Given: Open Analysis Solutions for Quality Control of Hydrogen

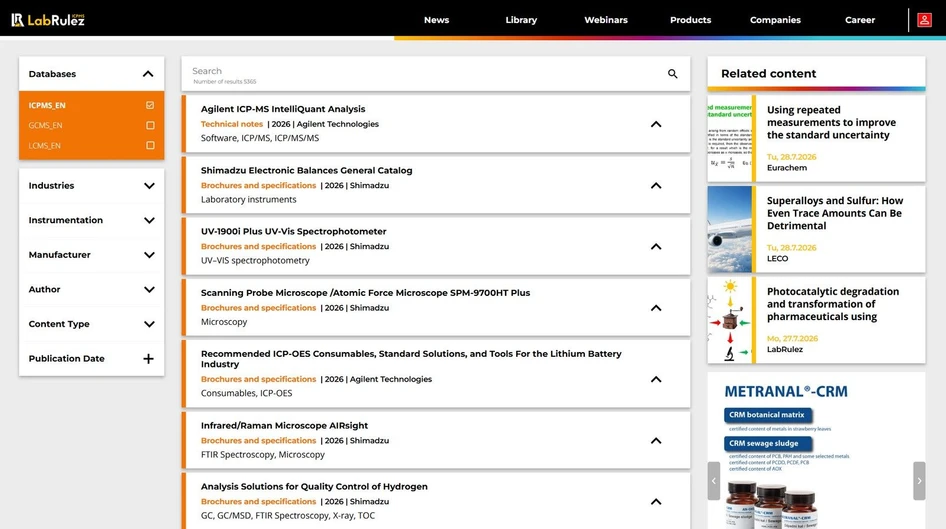Looking at the screenshot, I should [x=314, y=487].
